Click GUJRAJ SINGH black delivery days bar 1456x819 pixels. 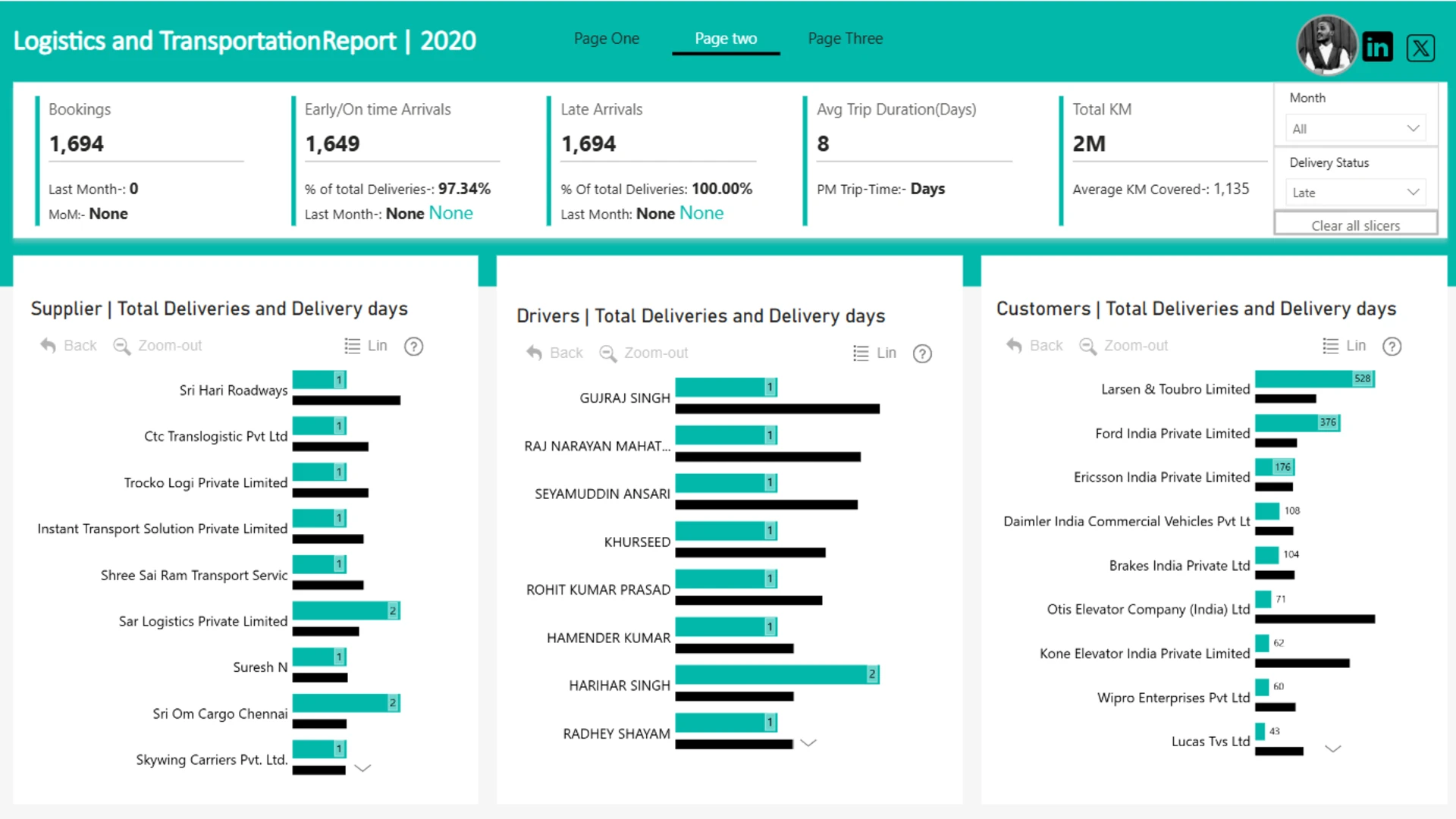[x=777, y=409]
